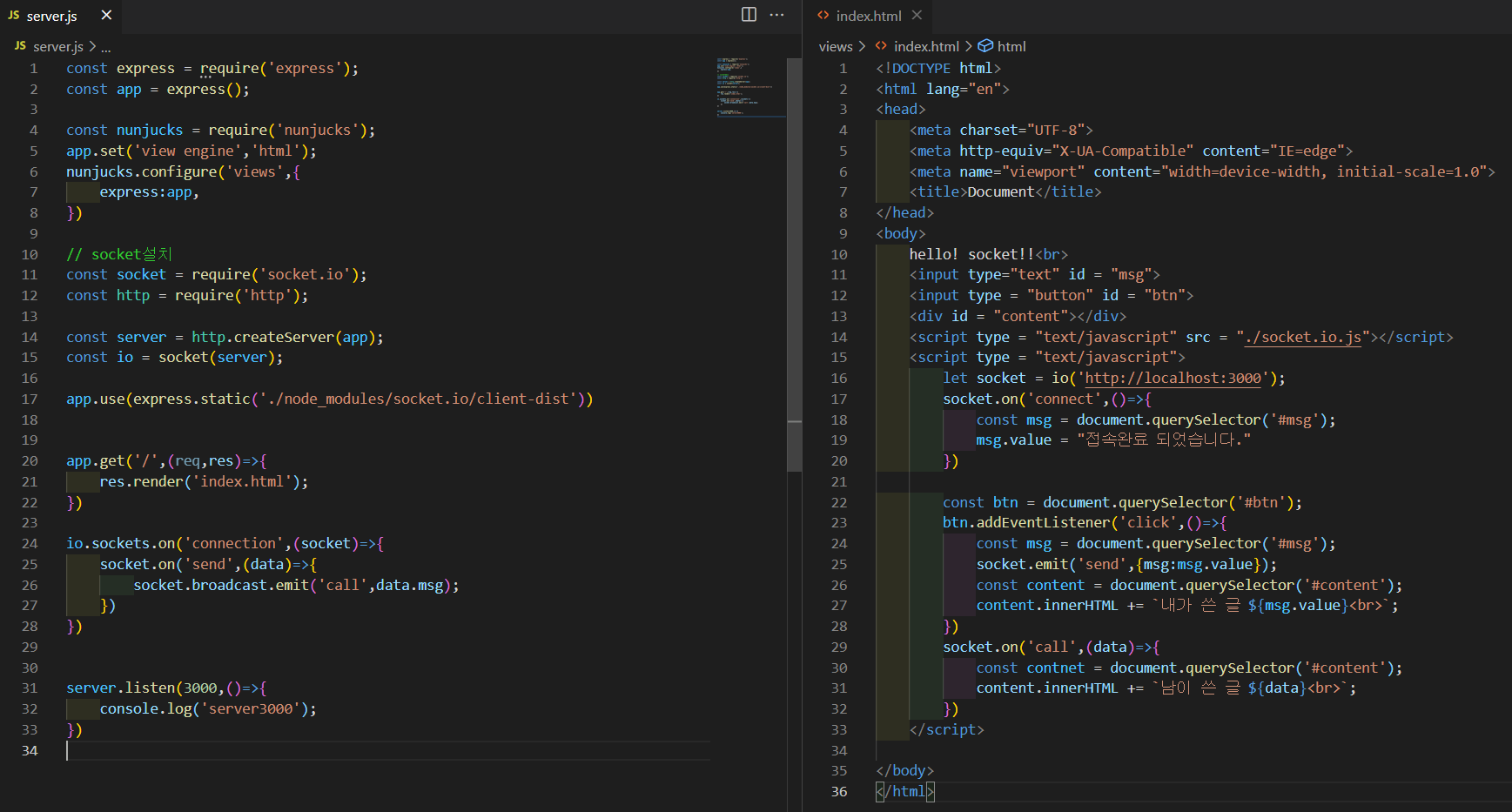
Task: Click the split editor right icon
Action: [x=749, y=15]
